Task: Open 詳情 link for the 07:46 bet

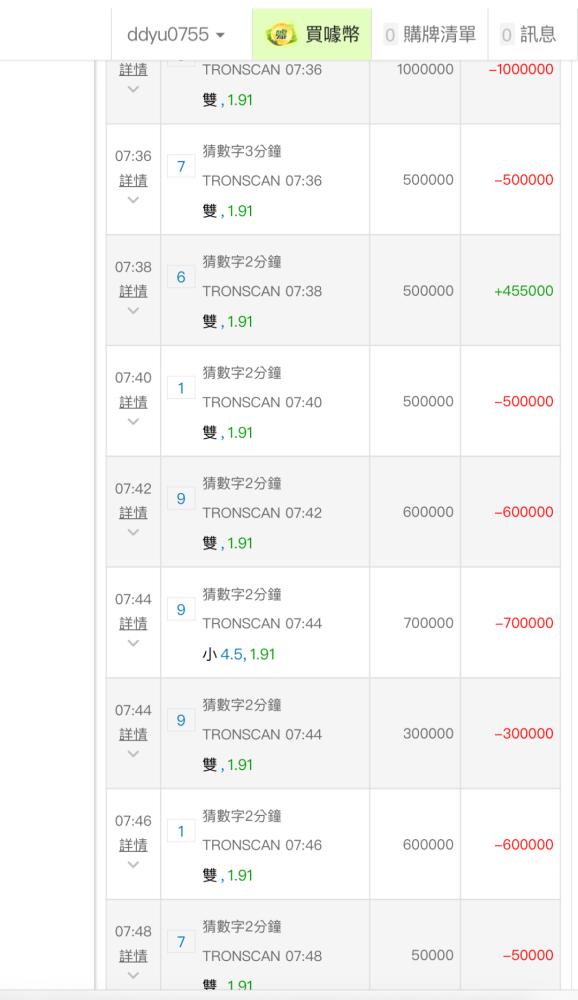Action: (133, 845)
